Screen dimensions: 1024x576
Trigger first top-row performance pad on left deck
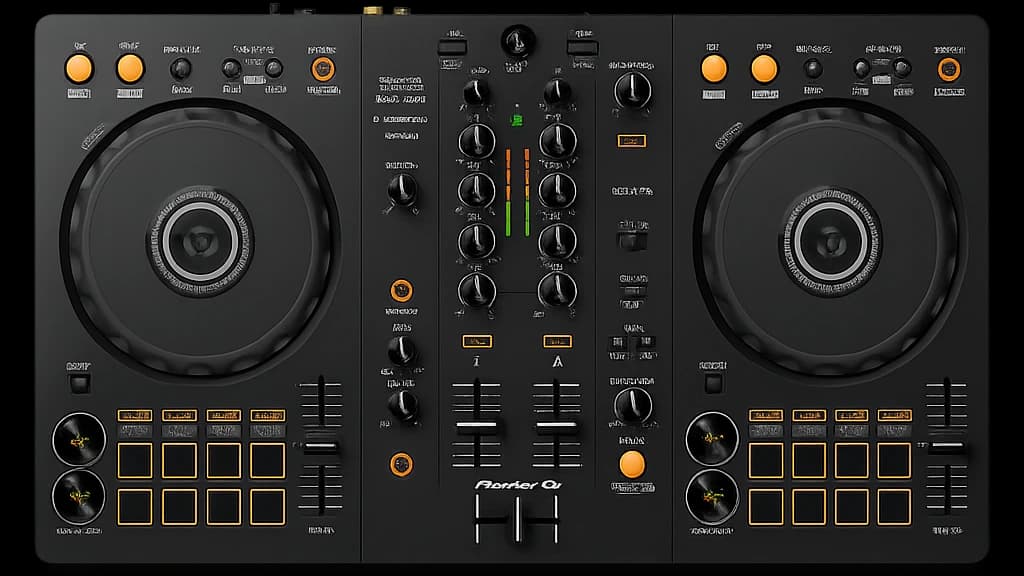135,460
